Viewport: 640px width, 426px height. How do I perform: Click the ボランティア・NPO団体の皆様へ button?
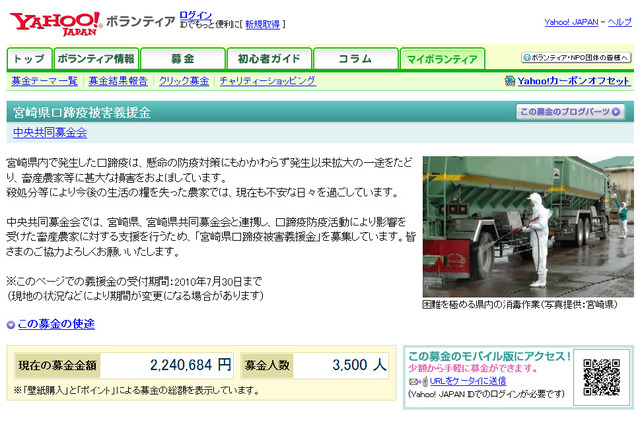point(576,58)
